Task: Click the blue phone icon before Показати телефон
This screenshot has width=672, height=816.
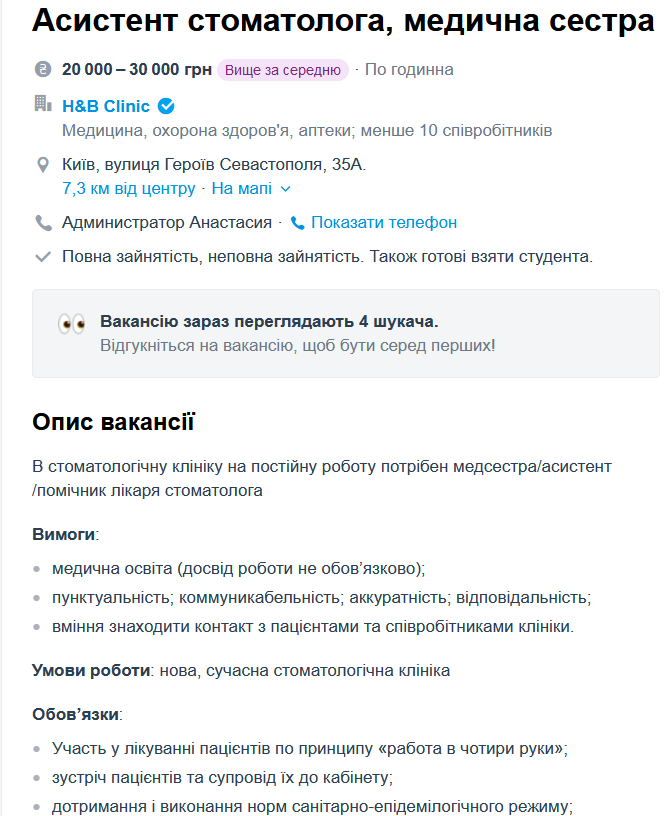Action: [297, 223]
